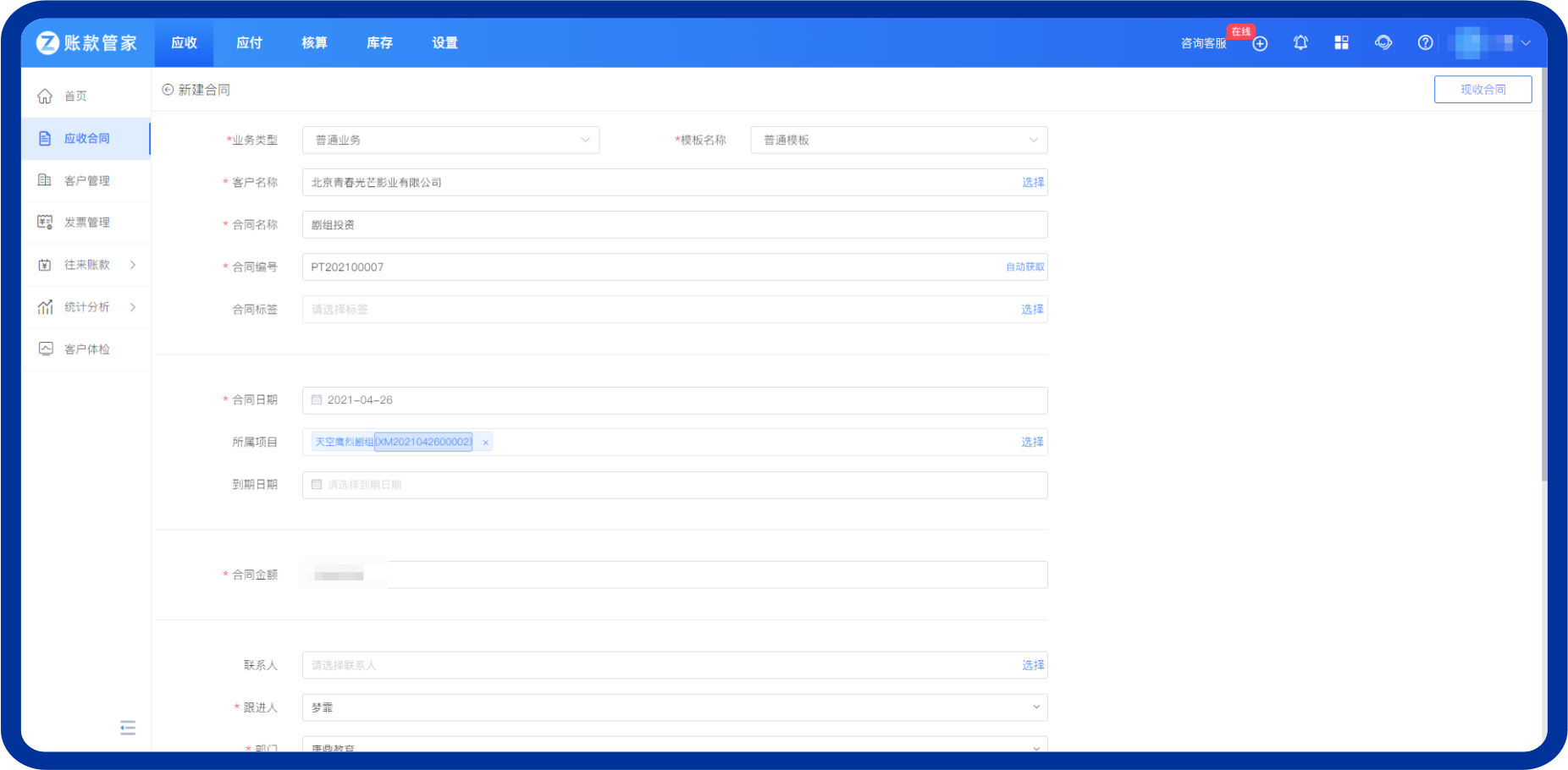
Task: Open the plus add icon in header
Action: point(1260,43)
